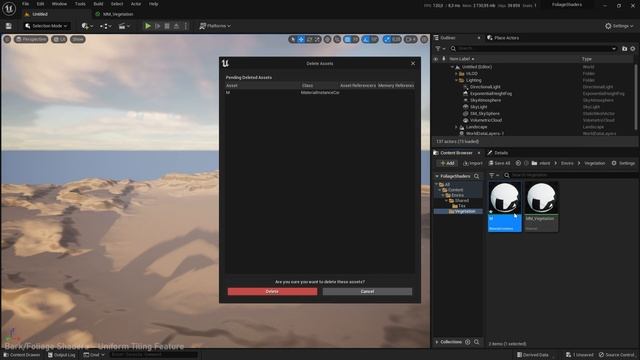
Task: Open the File menu
Action: click(25, 4)
